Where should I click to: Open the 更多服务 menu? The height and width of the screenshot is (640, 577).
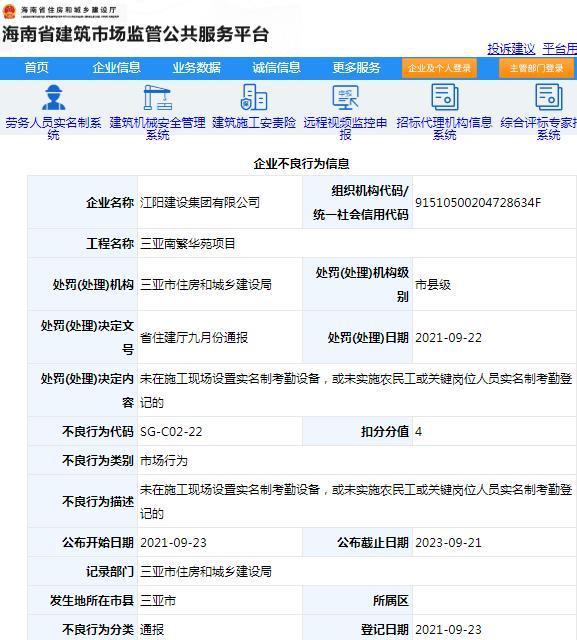(x=356, y=68)
